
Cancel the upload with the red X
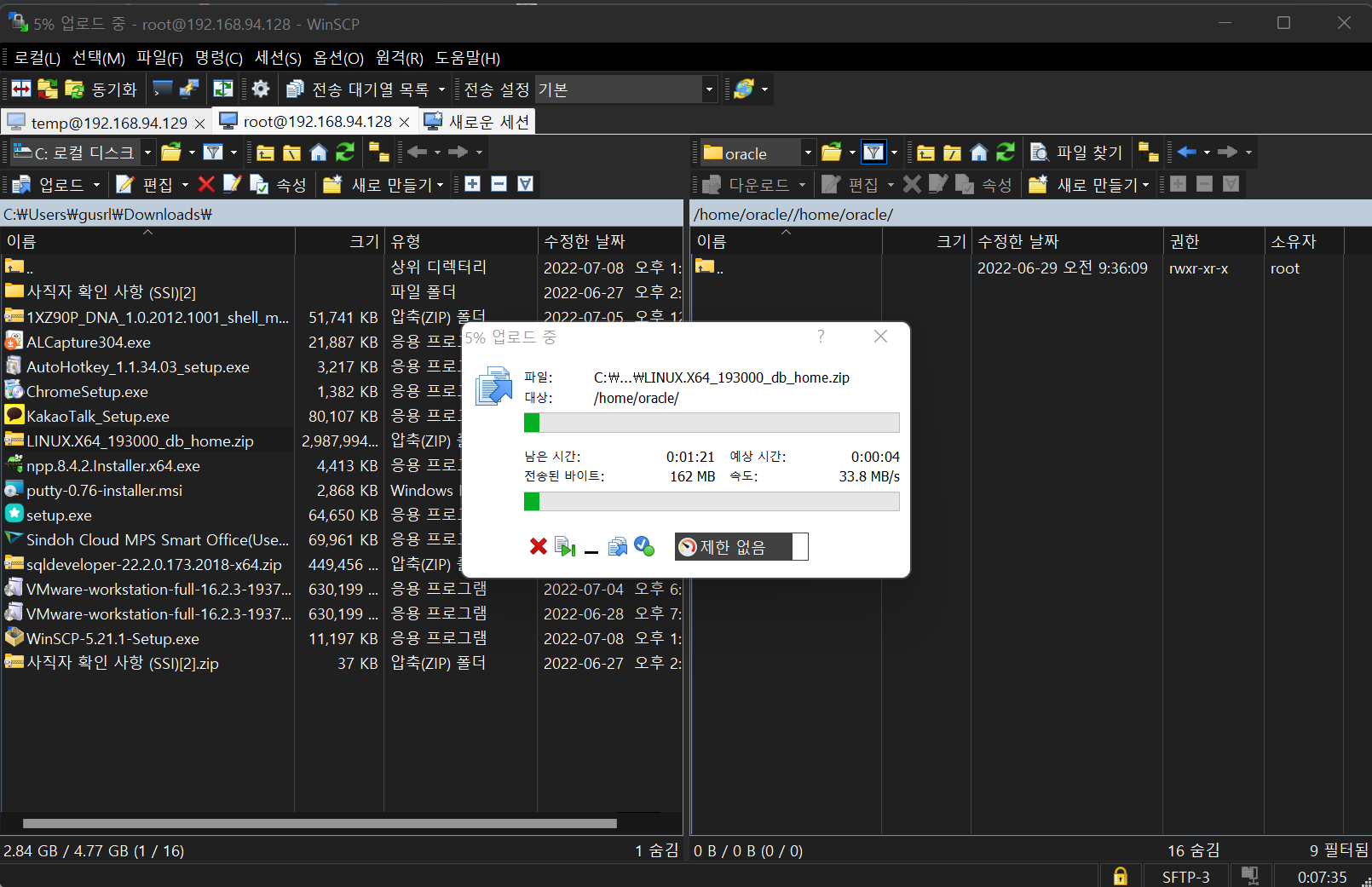click(539, 546)
